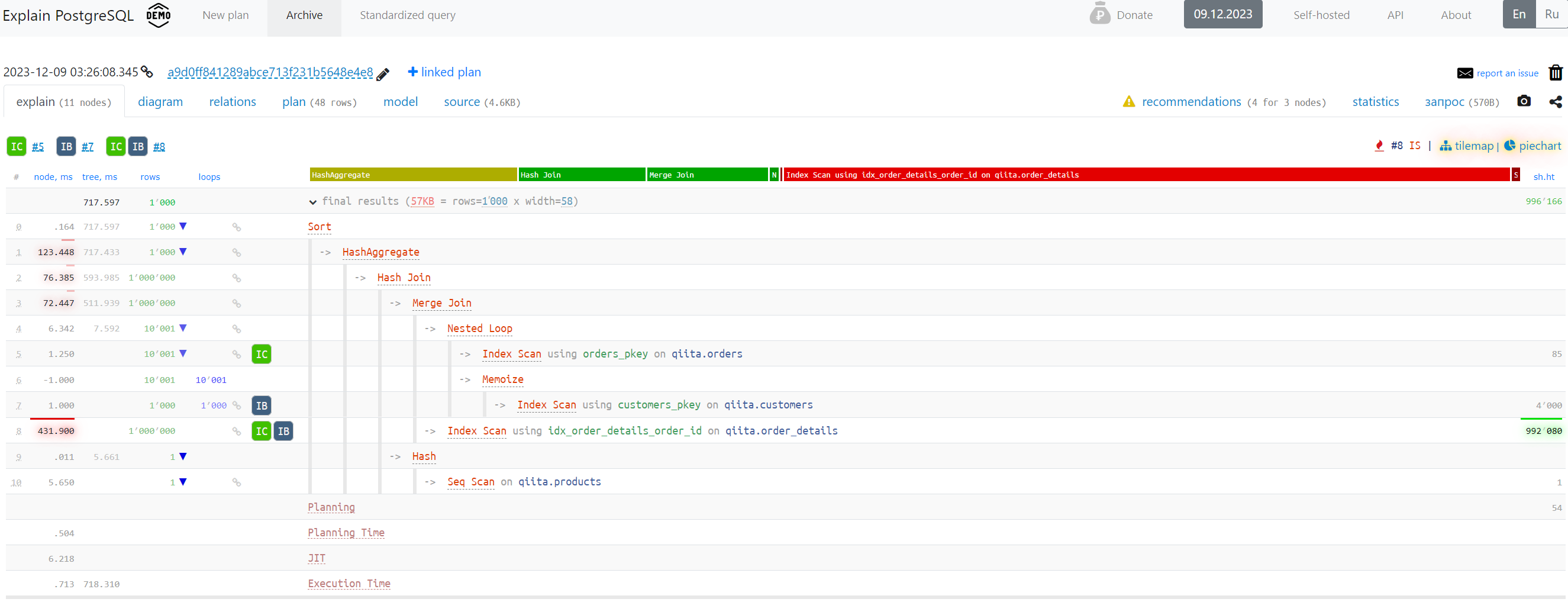The height and width of the screenshot is (602, 1568).
Task: Open the screenshot camera tool
Action: (1524, 102)
